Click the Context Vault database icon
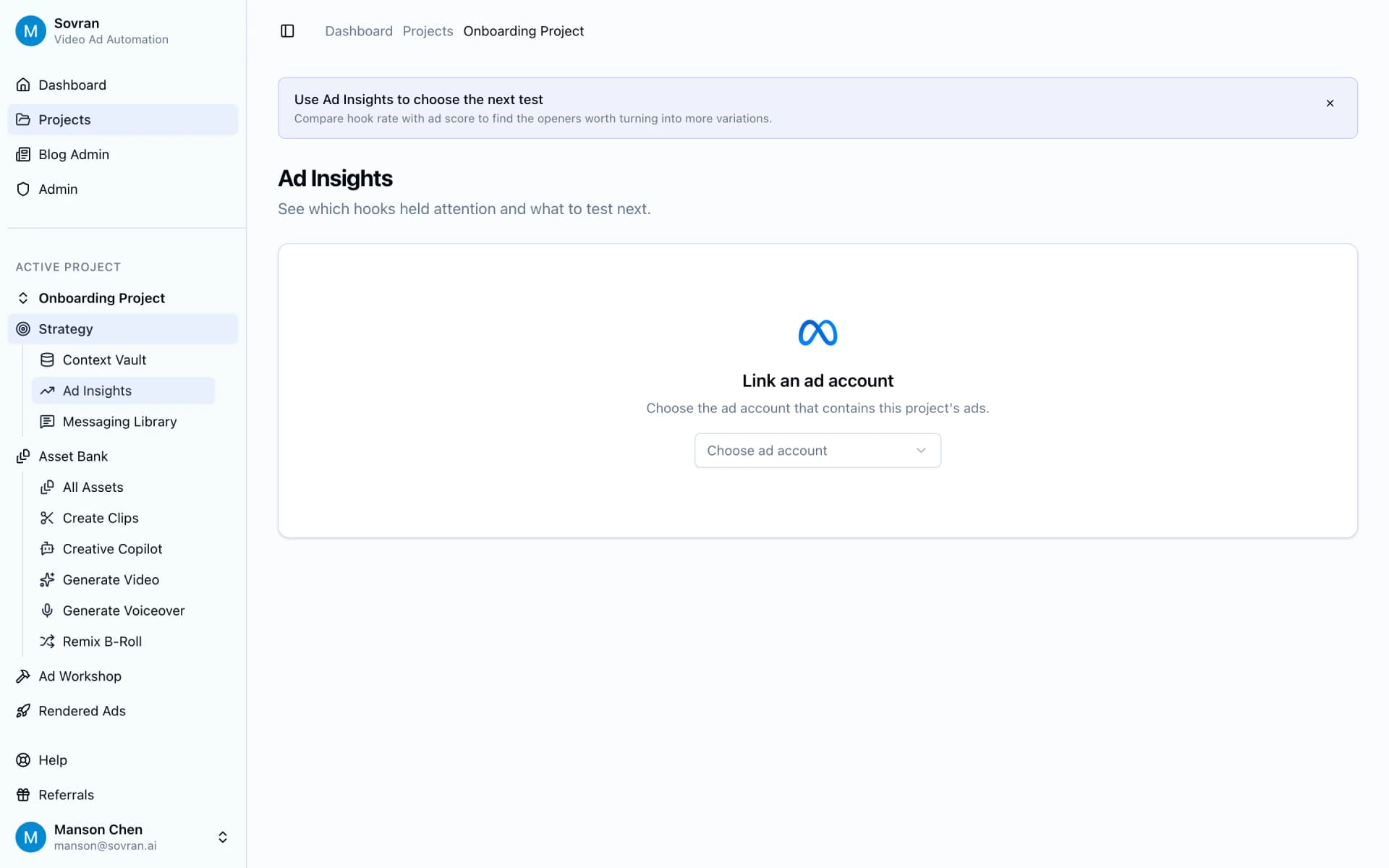Image resolution: width=1389 pixels, height=868 pixels. pyautogui.click(x=47, y=359)
